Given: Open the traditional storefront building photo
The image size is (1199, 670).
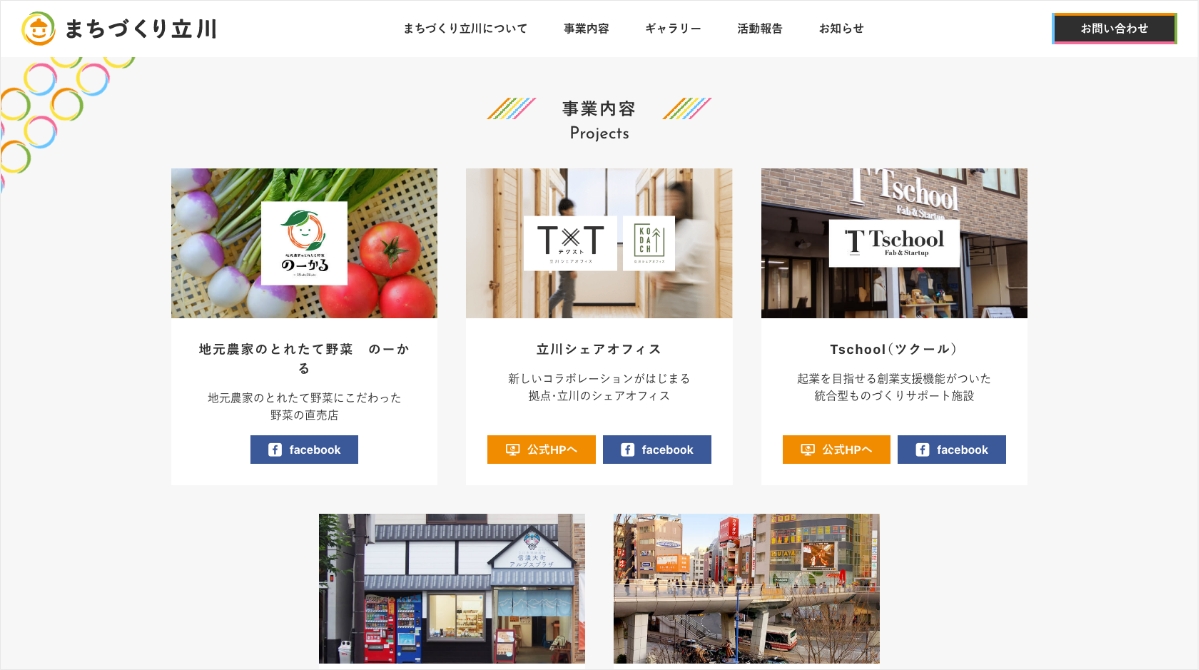Looking at the screenshot, I should pos(452,588).
